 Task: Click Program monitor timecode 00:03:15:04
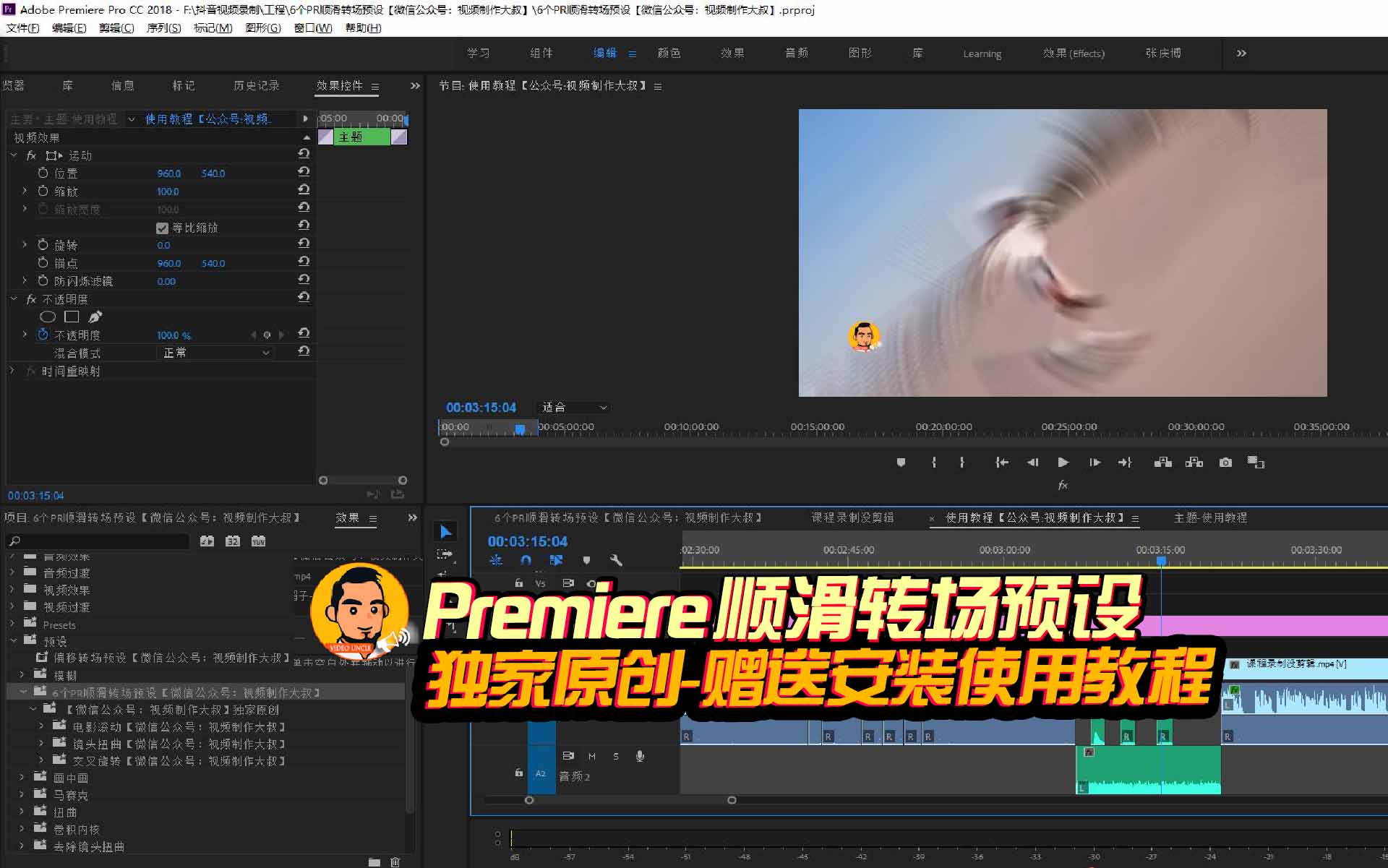click(481, 408)
